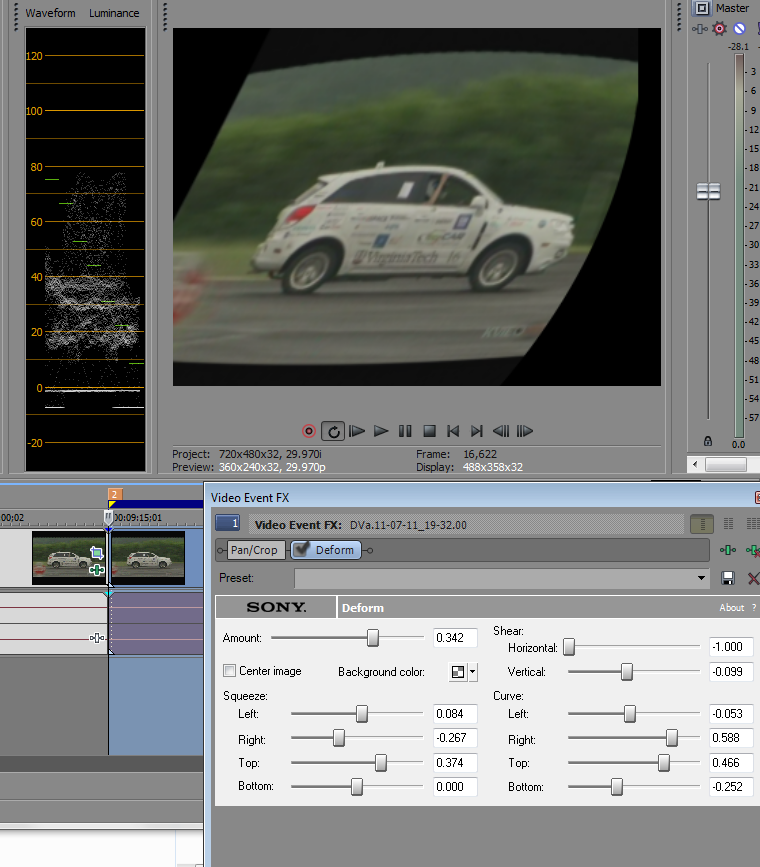This screenshot has height=867, width=760.
Task: Click the Squeeze Top value field
Action: click(x=455, y=763)
